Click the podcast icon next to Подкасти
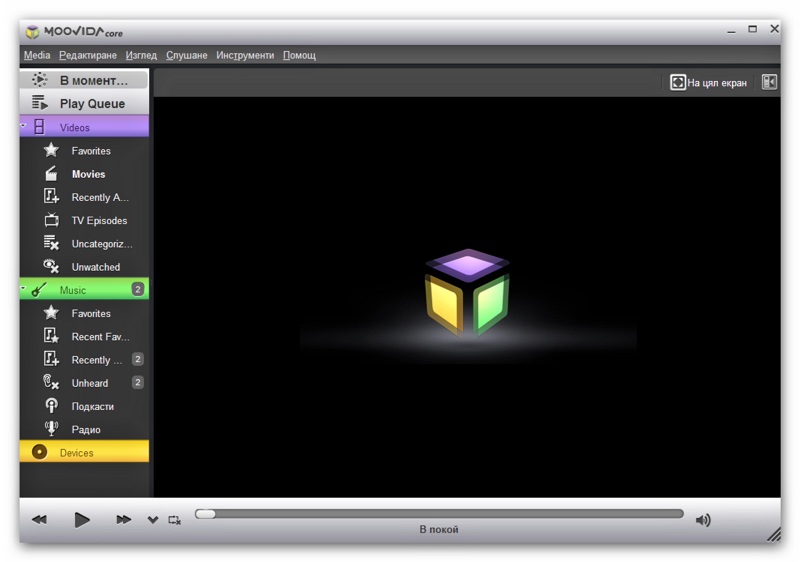The height and width of the screenshot is (562, 800). click(51, 405)
